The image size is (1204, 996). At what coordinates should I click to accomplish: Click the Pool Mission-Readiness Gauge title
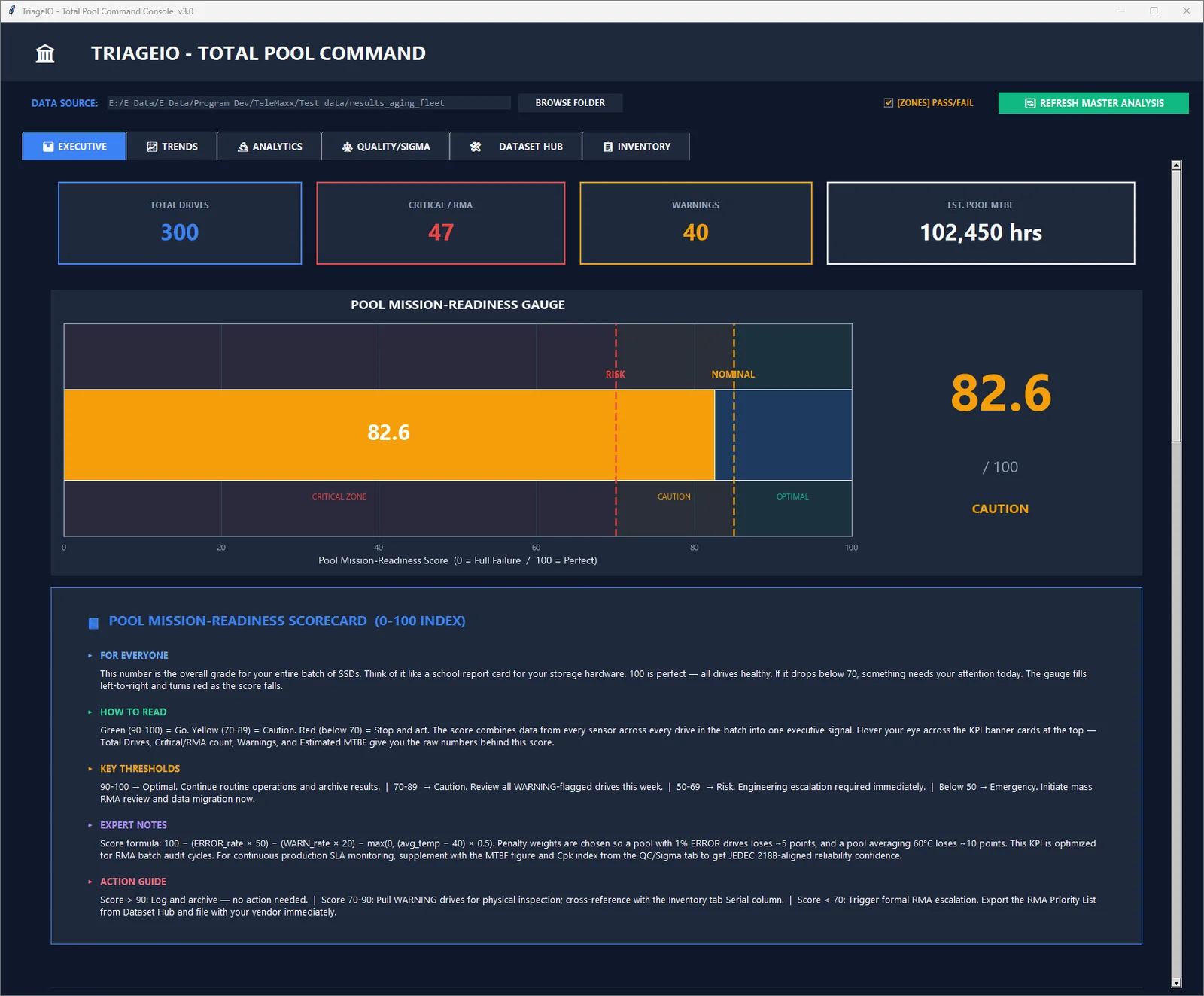pyautogui.click(x=458, y=305)
